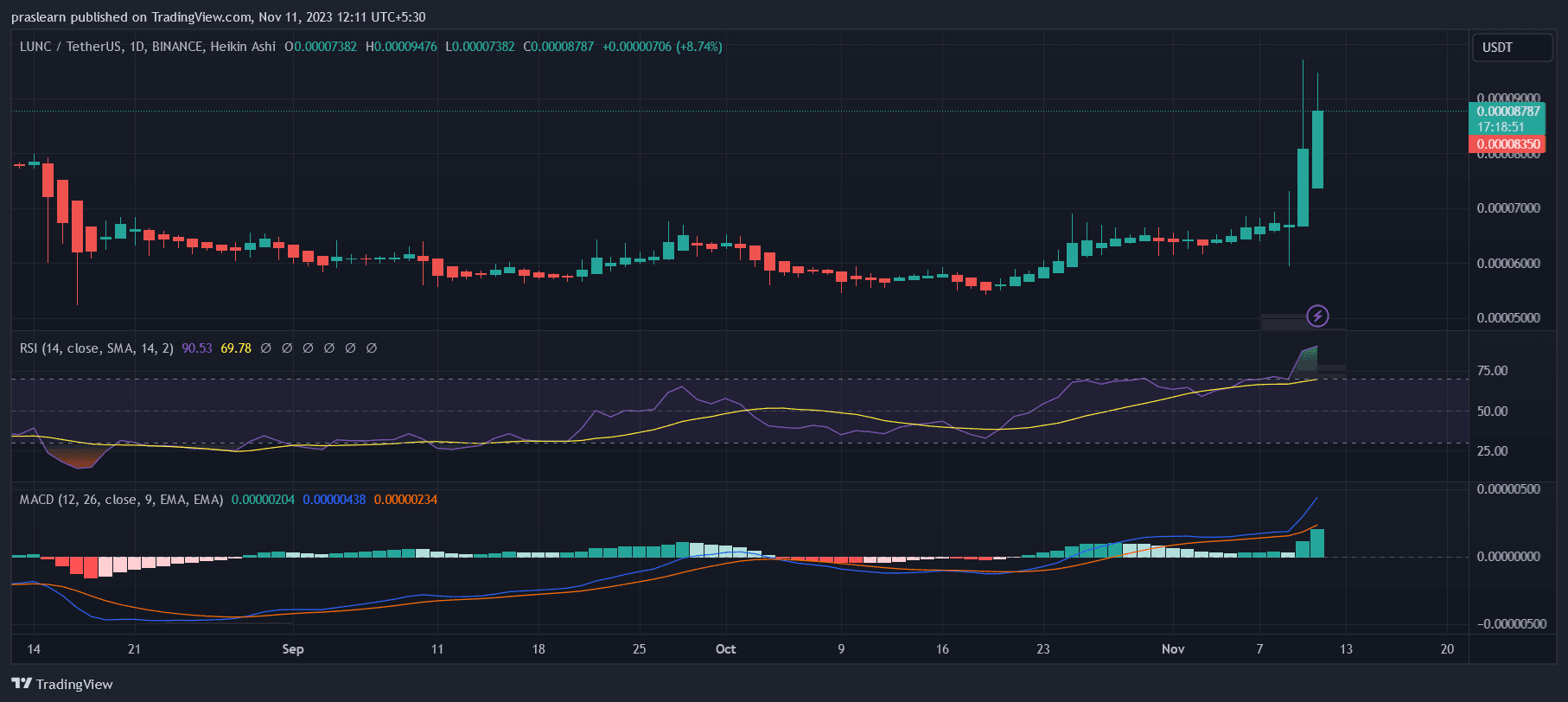This screenshot has width=1568, height=702.
Task: Select the RSI indicator legend label
Action: click(x=96, y=348)
